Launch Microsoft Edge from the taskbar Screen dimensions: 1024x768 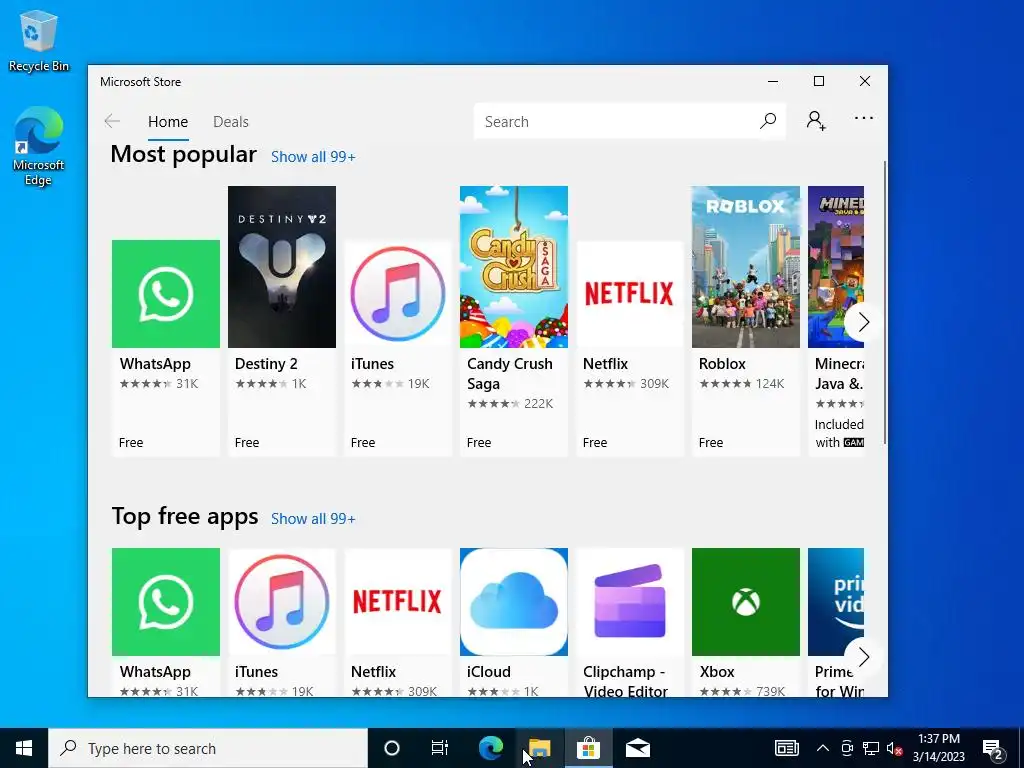(491, 748)
